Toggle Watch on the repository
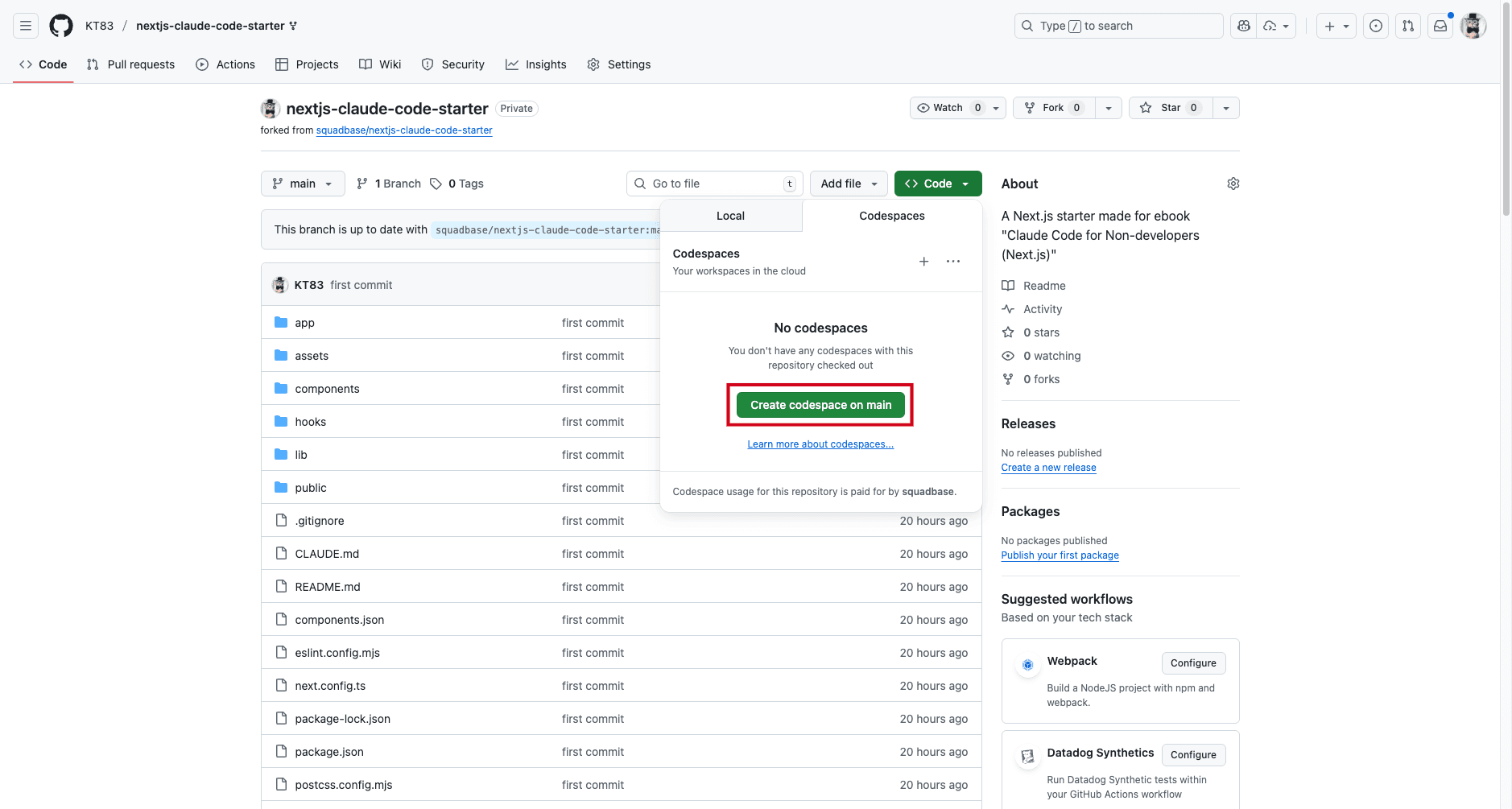This screenshot has height=809, width=1512. [x=948, y=108]
